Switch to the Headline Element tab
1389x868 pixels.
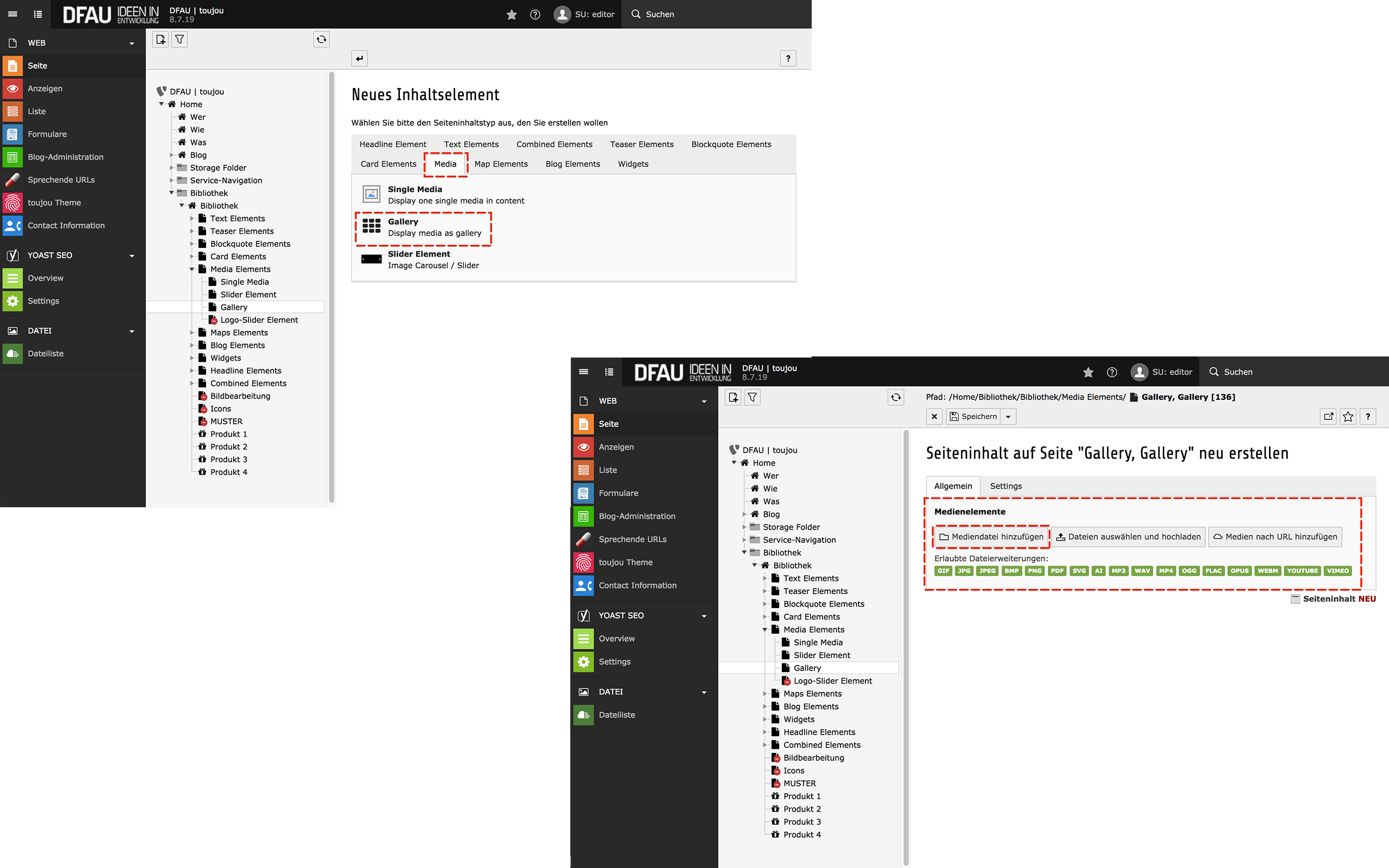pyautogui.click(x=393, y=144)
